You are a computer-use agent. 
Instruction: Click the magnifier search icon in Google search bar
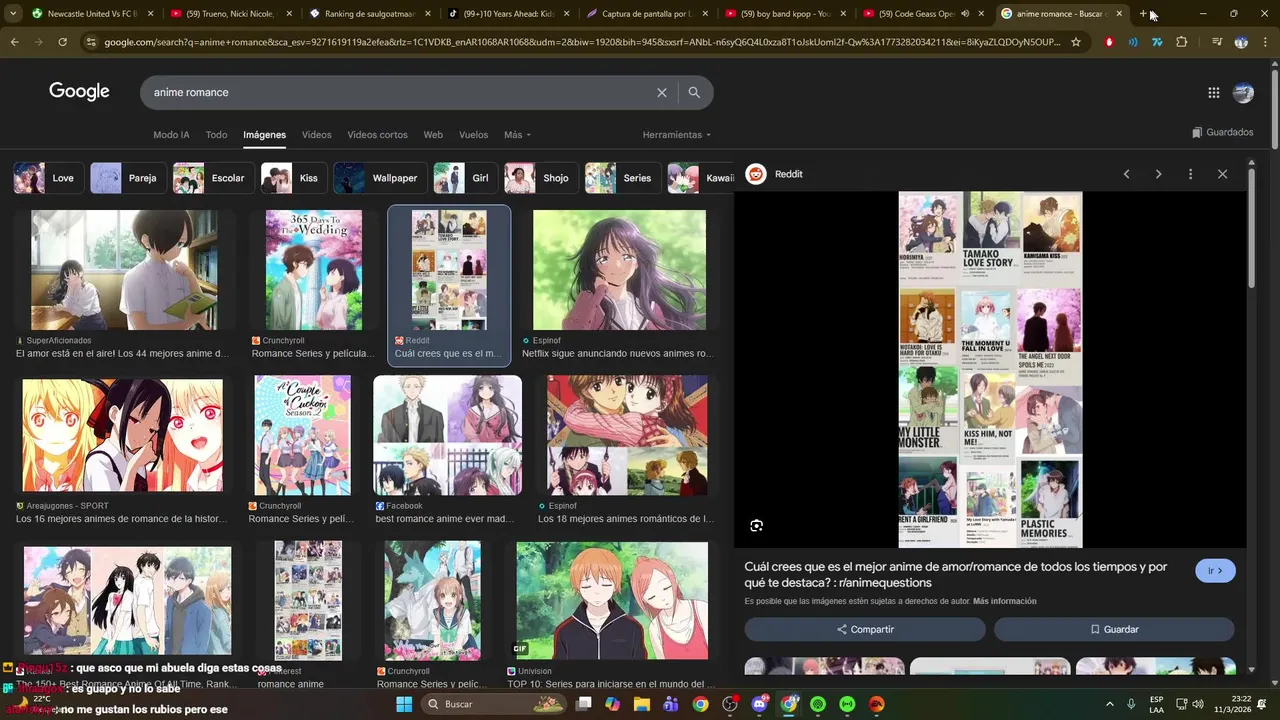(694, 92)
